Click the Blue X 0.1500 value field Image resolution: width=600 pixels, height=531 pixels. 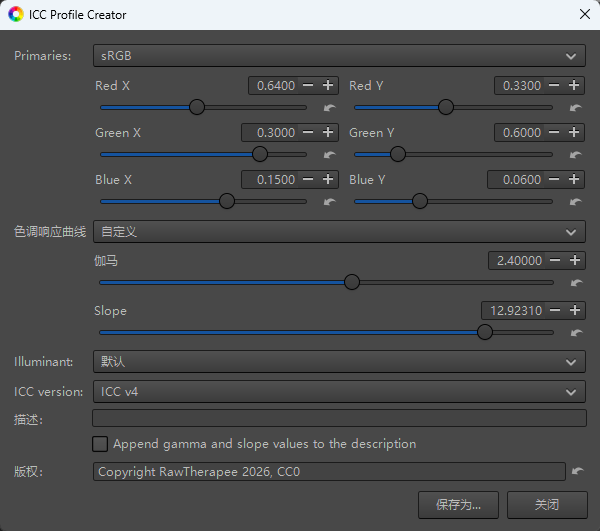[271, 179]
